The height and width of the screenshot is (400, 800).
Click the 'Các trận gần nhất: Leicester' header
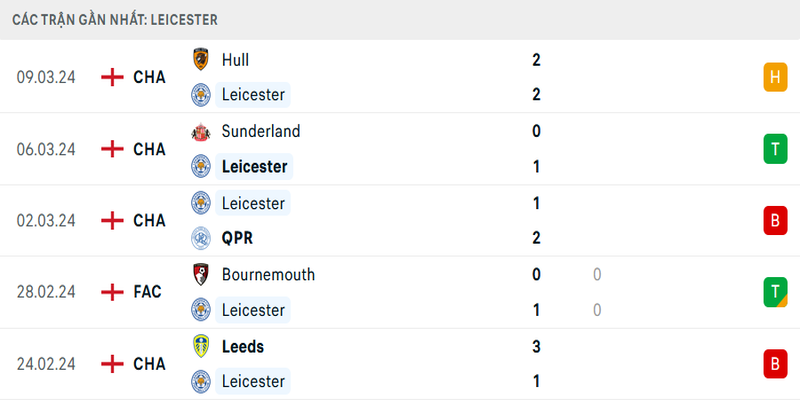(115, 19)
